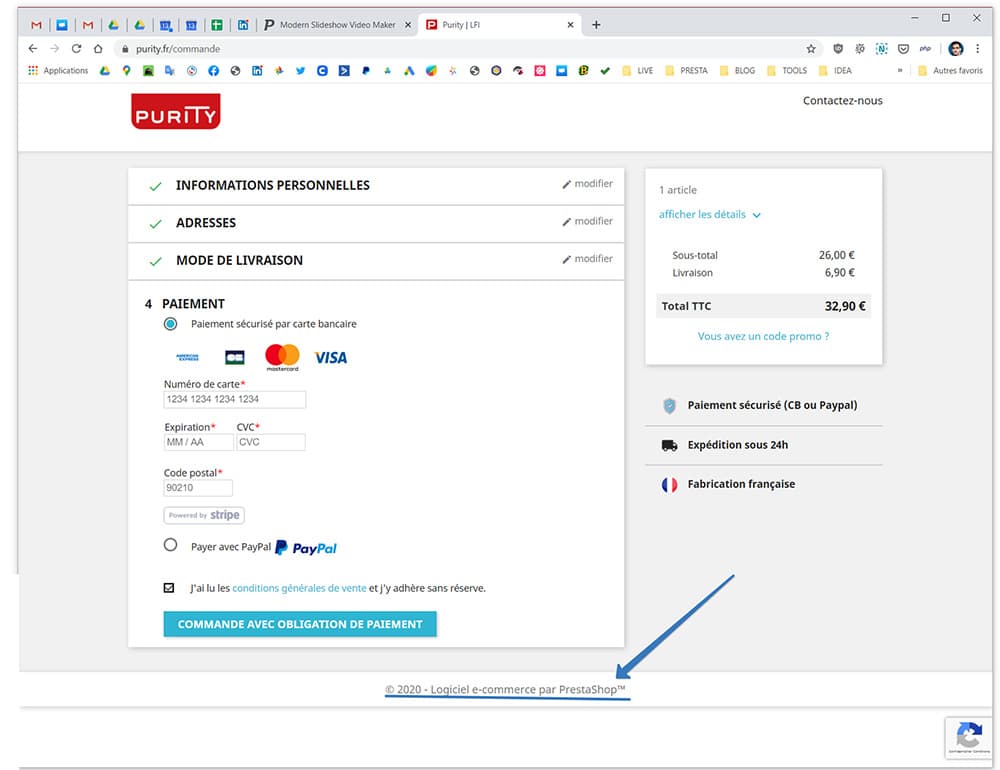Viewport: 1000px width, 770px height.
Task: Switch to the Modern Slideshow Video Maker tab
Action: point(336,25)
